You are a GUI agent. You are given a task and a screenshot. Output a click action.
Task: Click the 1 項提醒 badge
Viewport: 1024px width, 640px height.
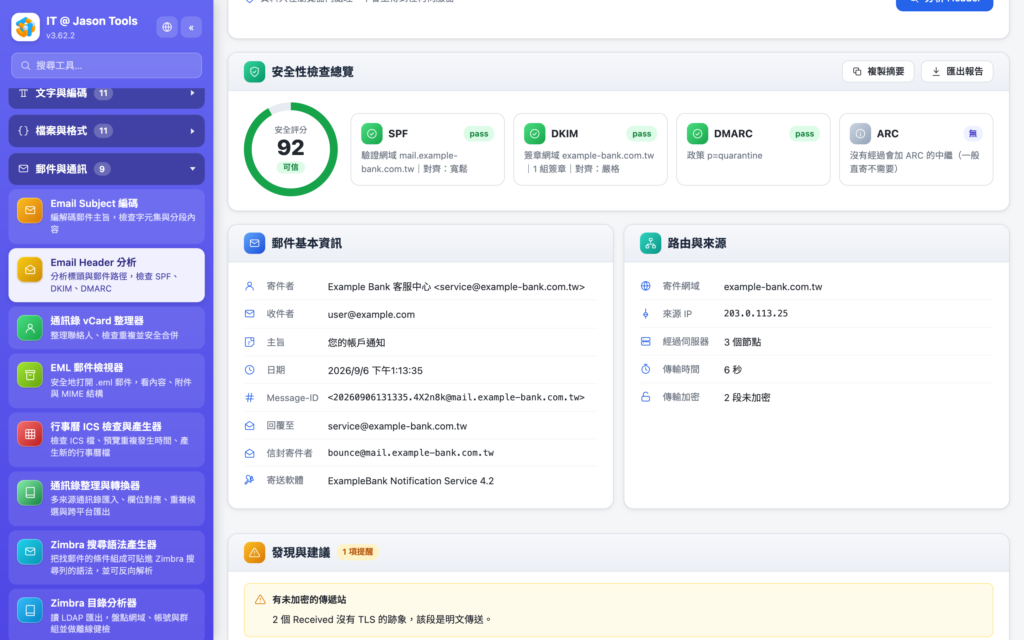(358, 552)
